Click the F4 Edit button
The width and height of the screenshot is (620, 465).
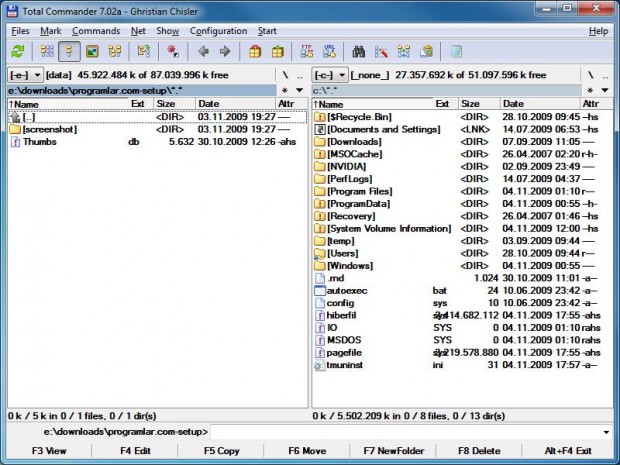pos(135,451)
